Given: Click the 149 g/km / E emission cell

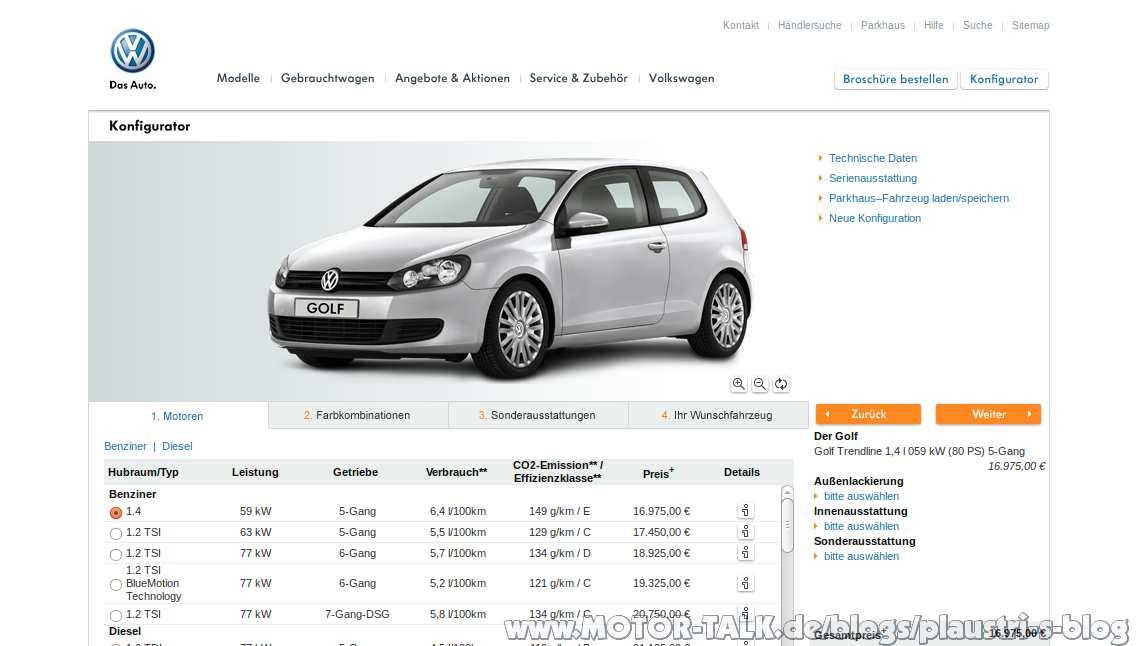Looking at the screenshot, I should point(559,511).
